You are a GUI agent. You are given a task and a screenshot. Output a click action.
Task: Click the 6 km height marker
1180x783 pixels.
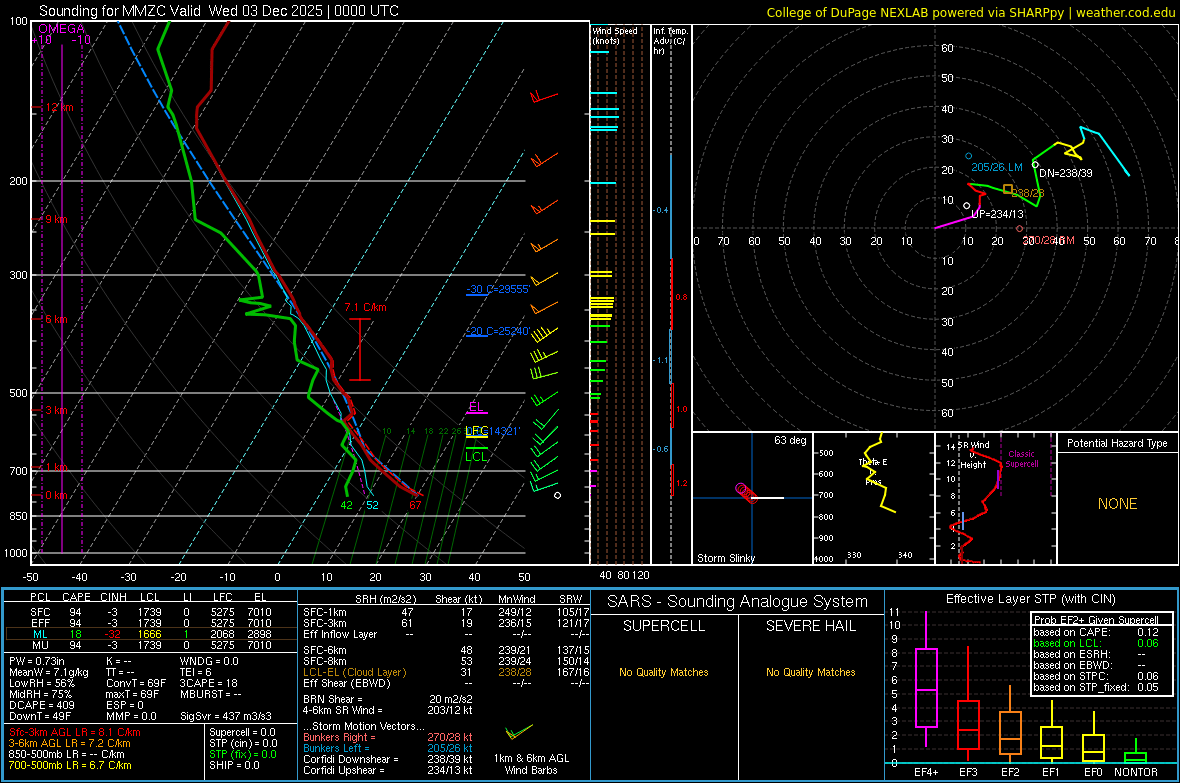56,319
